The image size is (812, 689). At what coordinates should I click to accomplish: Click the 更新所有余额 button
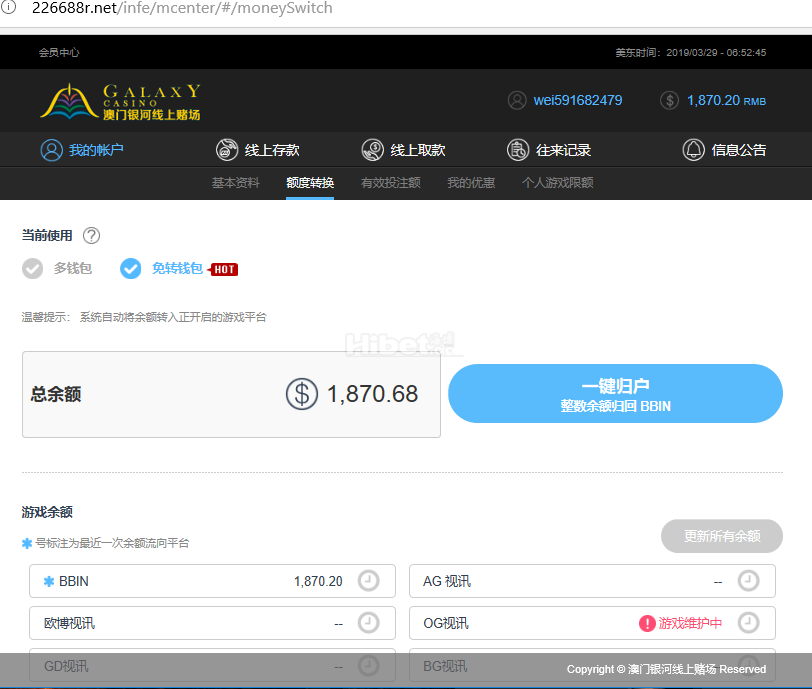pyautogui.click(x=721, y=536)
